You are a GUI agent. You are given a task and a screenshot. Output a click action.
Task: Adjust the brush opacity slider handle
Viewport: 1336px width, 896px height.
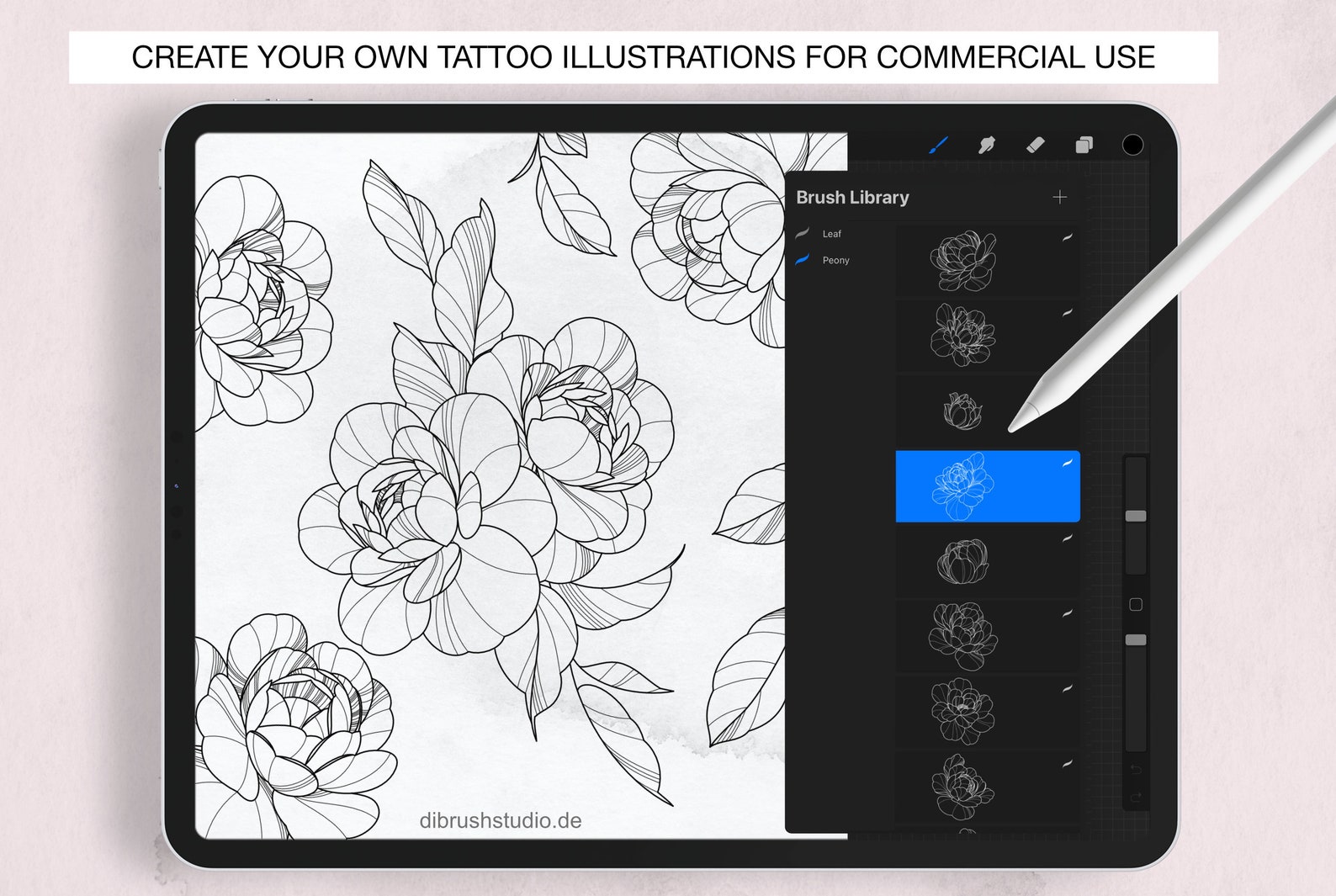click(1136, 640)
